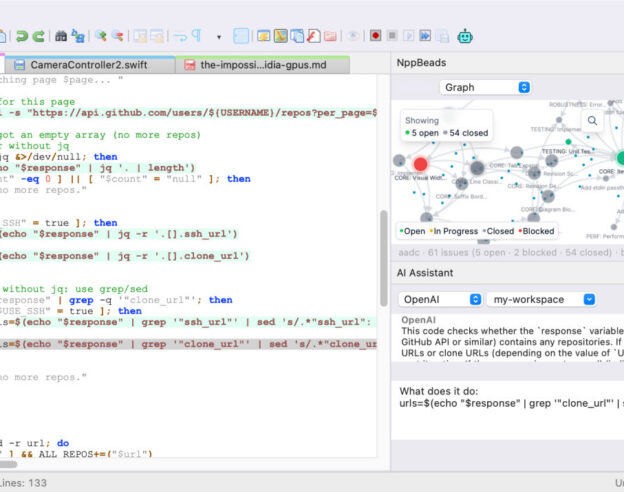
Task: Open the Find and Replace tool
Action: [78, 36]
